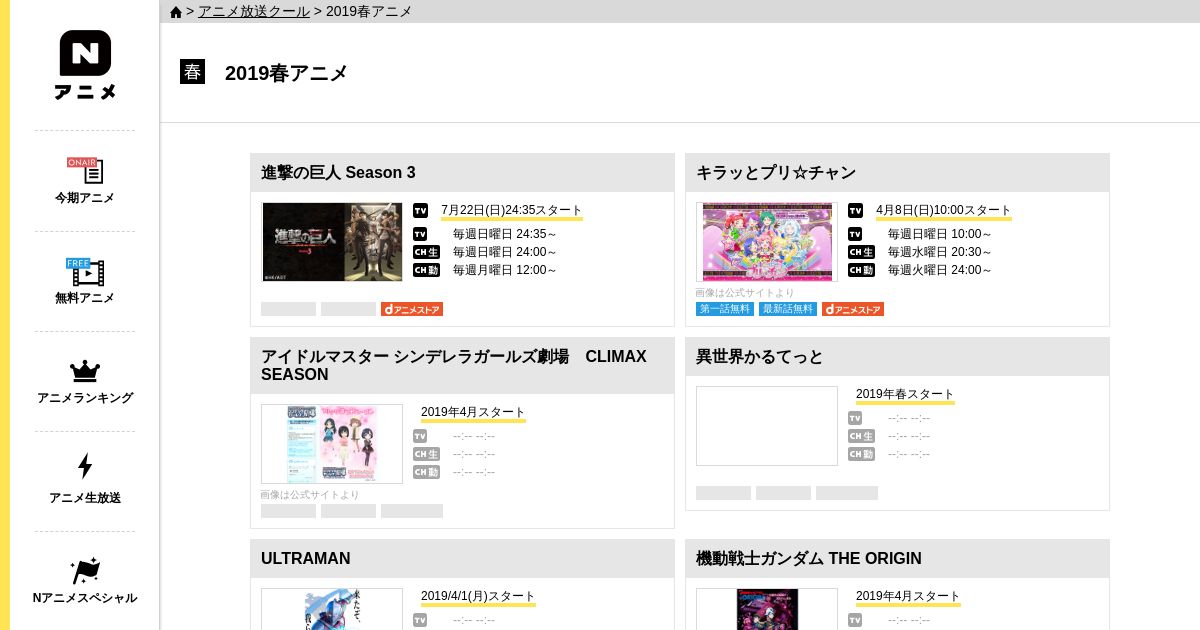Click dアニメストア badge under キラッとプリ☆チャン
Image resolution: width=1200 pixels, height=630 pixels.
click(x=853, y=309)
